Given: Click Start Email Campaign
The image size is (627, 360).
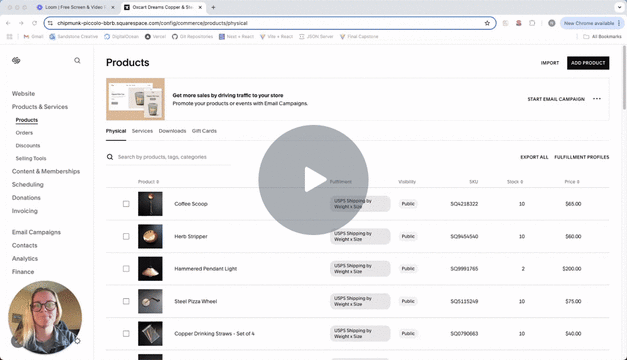Looking at the screenshot, I should (556, 99).
